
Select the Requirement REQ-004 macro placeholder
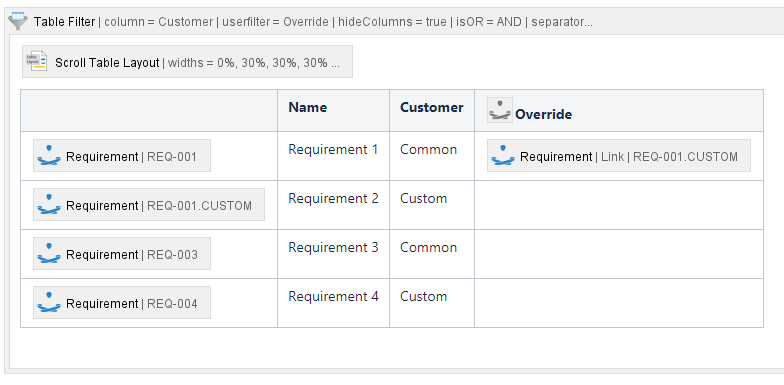tap(122, 302)
